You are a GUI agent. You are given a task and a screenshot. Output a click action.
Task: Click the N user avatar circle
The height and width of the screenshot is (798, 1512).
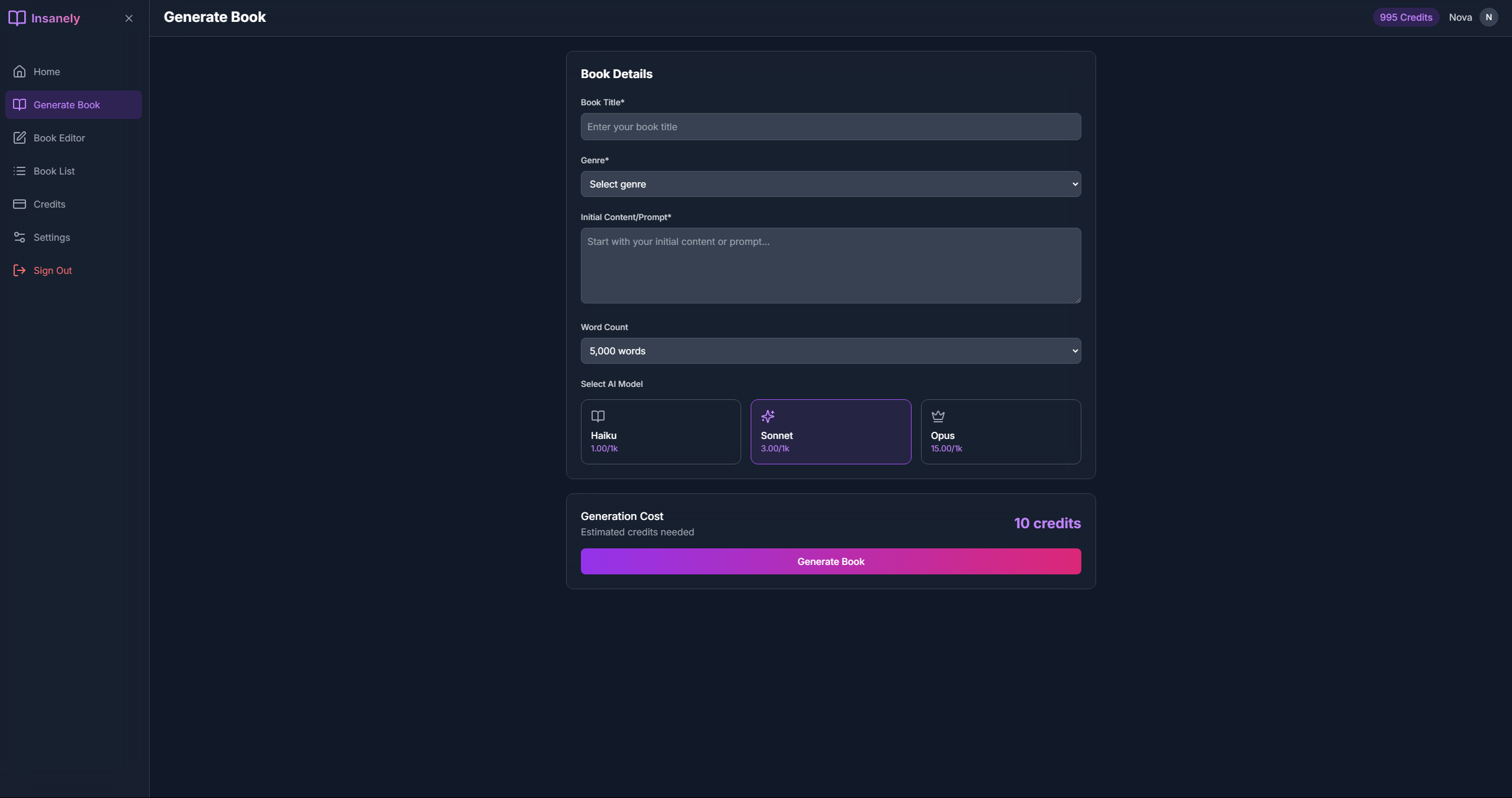tap(1488, 17)
